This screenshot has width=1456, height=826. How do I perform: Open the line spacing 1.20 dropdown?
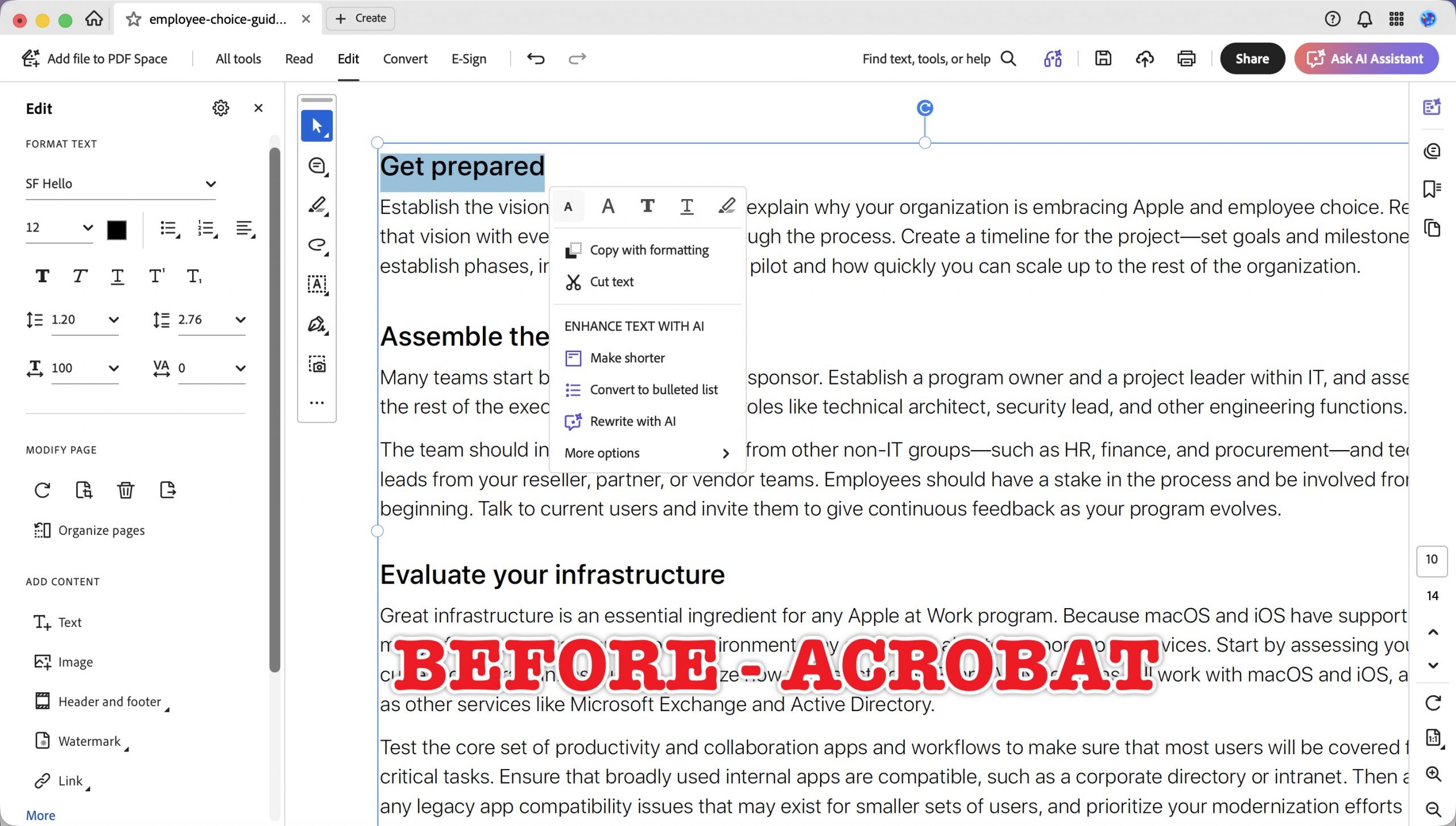[x=85, y=320]
